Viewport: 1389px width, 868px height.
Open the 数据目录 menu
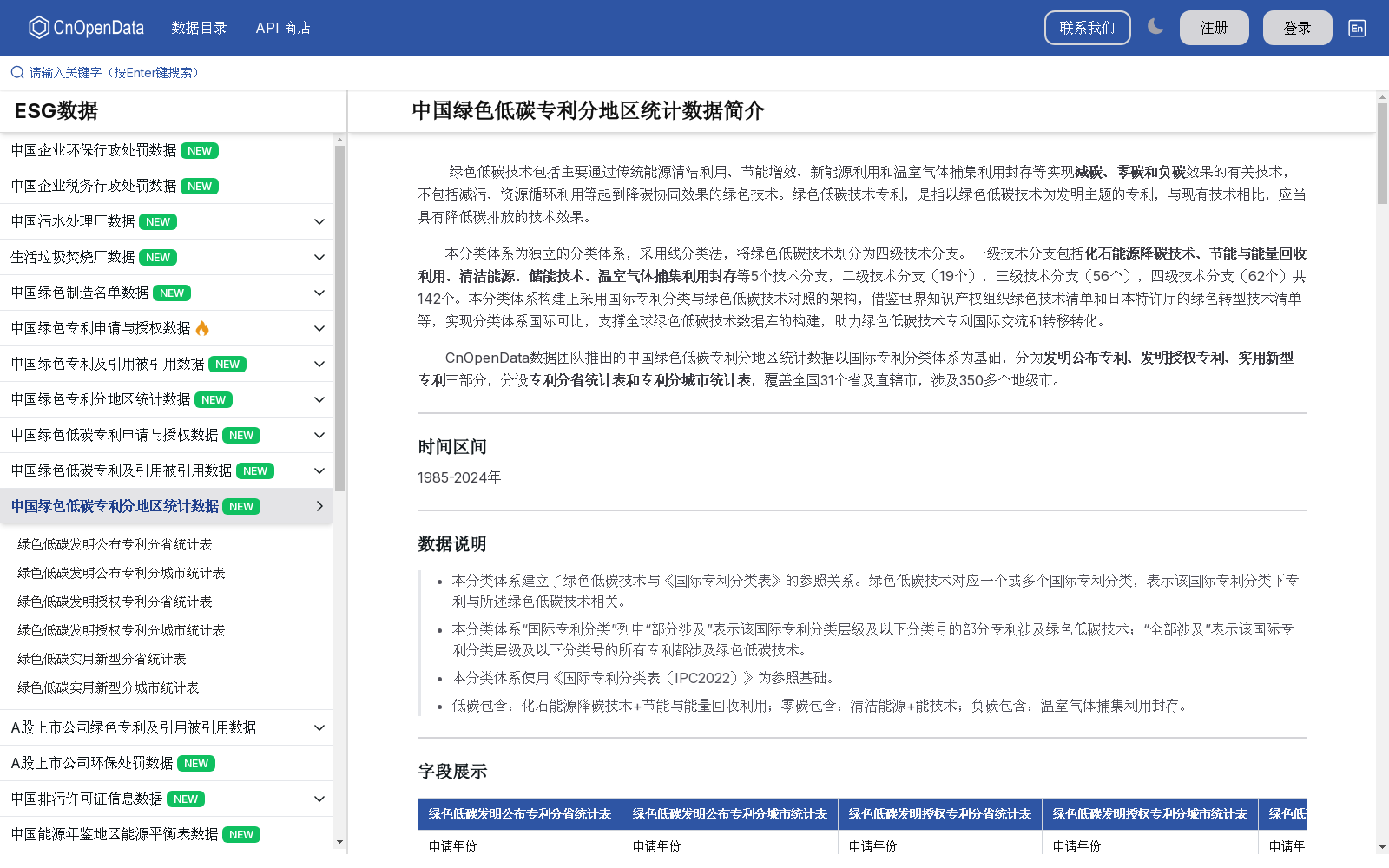[199, 28]
